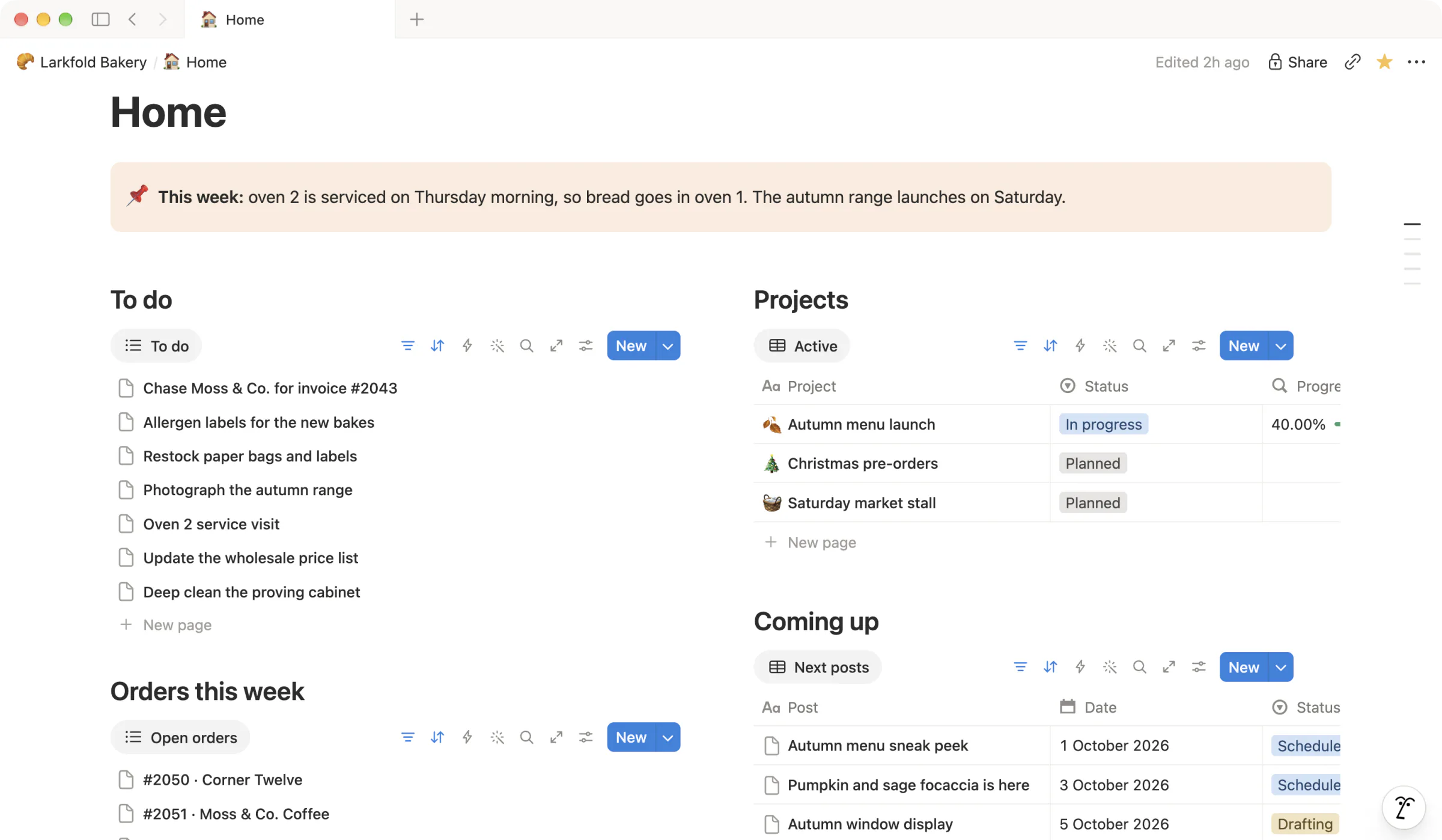Go back with the left arrow
Viewport: 1442px width, 840px height.
(x=132, y=19)
